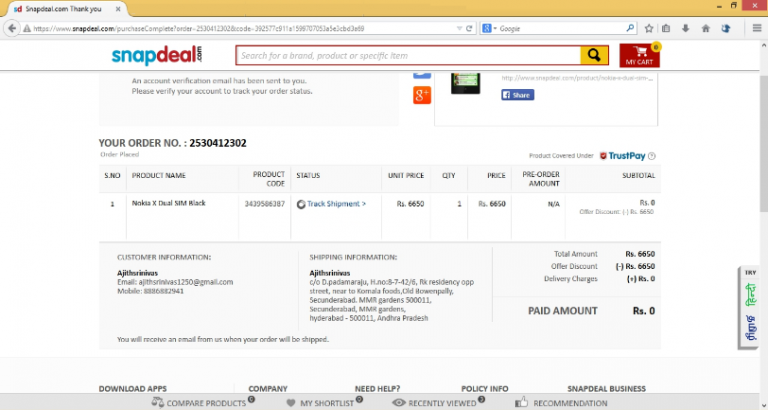Open the bookmarks list icon
This screenshot has width=768, height=410.
click(x=666, y=28)
